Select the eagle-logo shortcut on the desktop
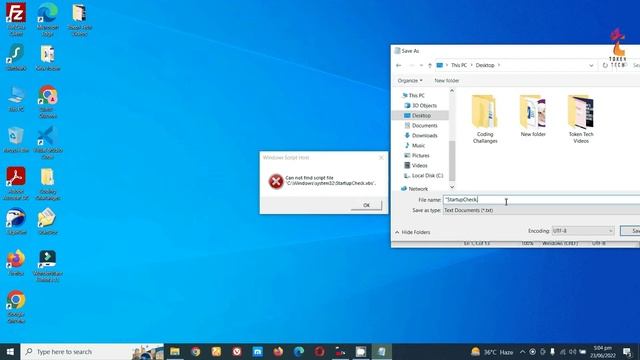The image size is (640, 360). click(x=16, y=221)
